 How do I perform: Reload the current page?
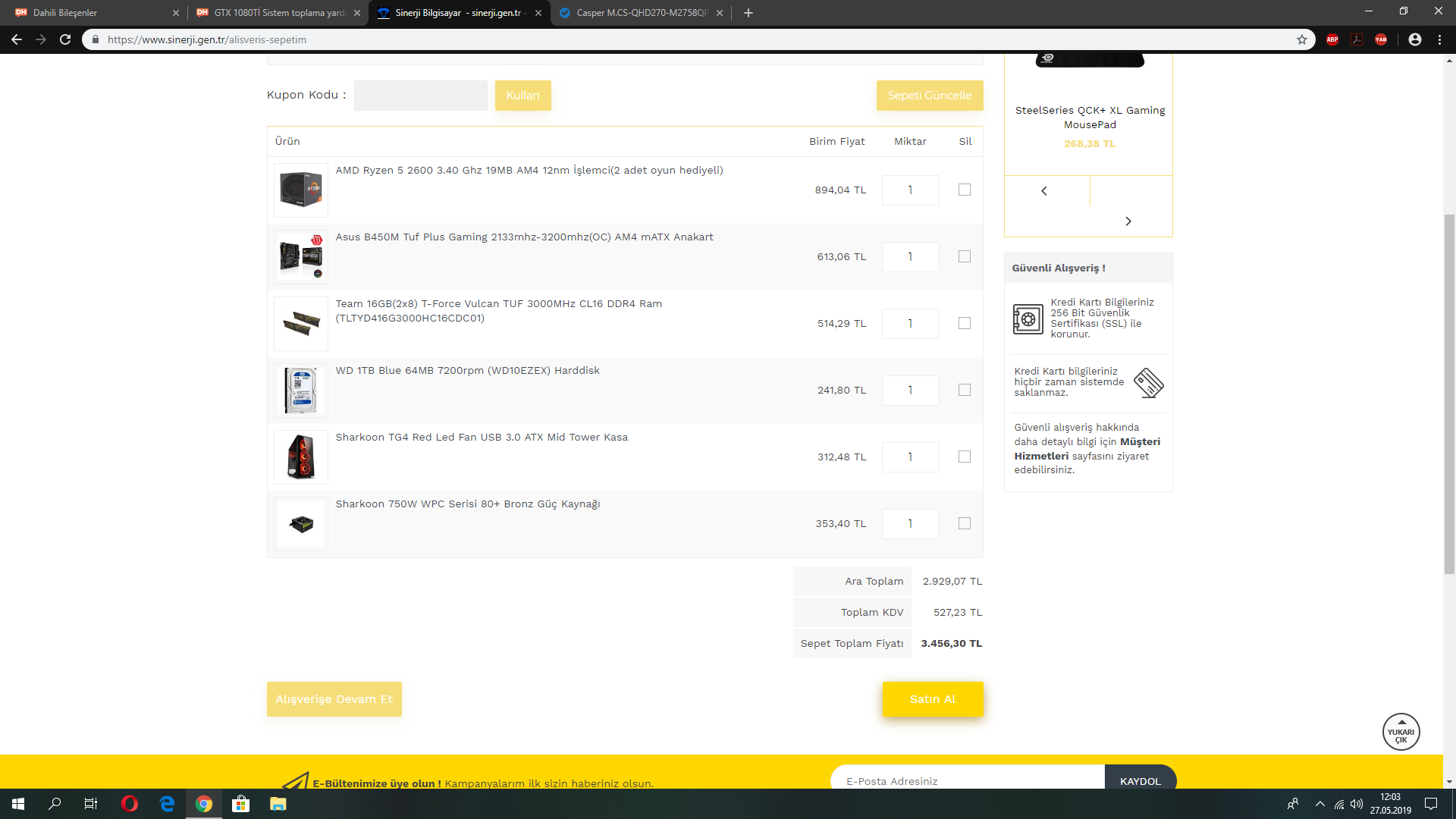pos(65,39)
